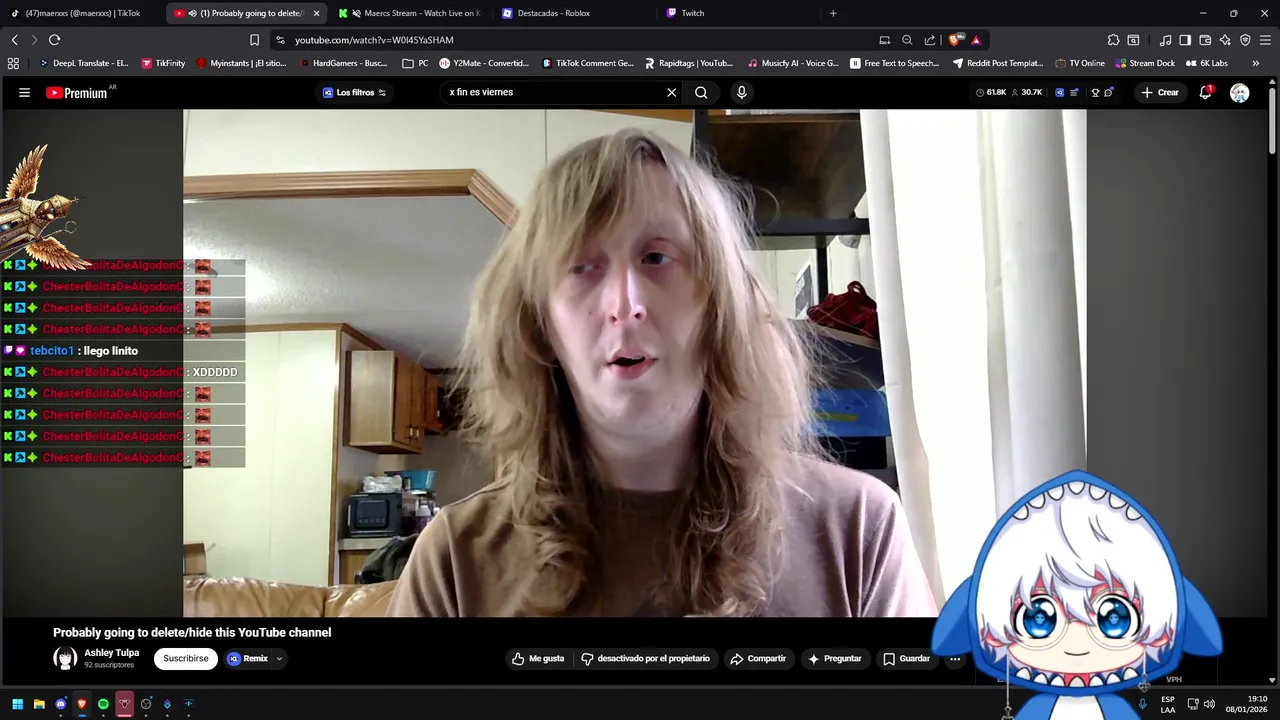Open the music note playlist icon
This screenshot has height=720, width=1280.
click(x=1165, y=40)
